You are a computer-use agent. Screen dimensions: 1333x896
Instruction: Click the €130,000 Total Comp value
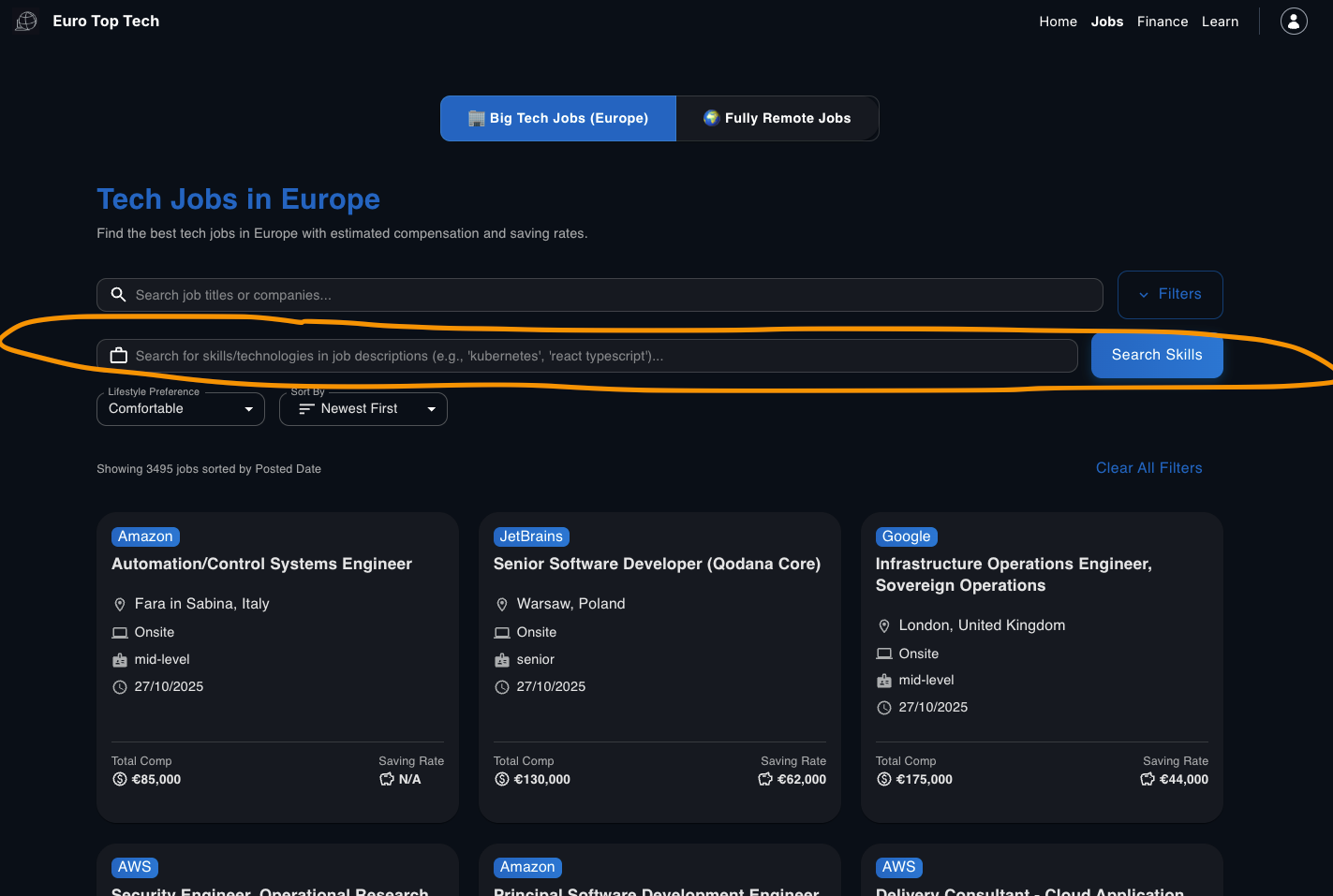click(542, 779)
